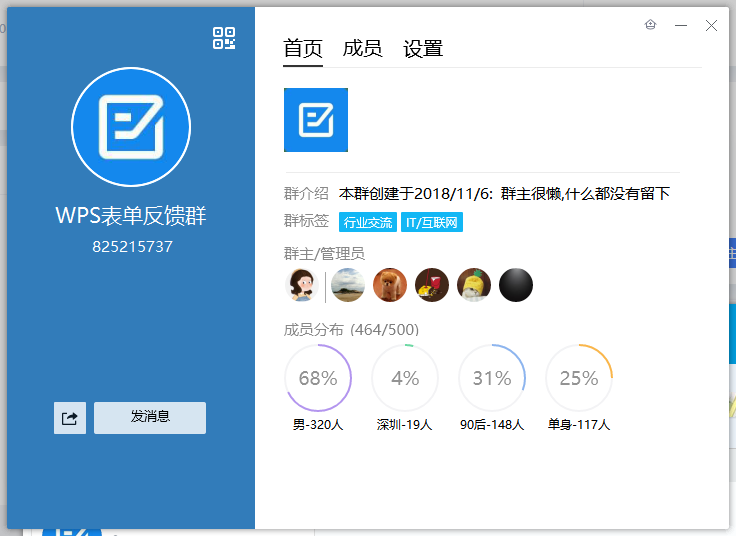Click the 单身-117人 label

pos(579,425)
